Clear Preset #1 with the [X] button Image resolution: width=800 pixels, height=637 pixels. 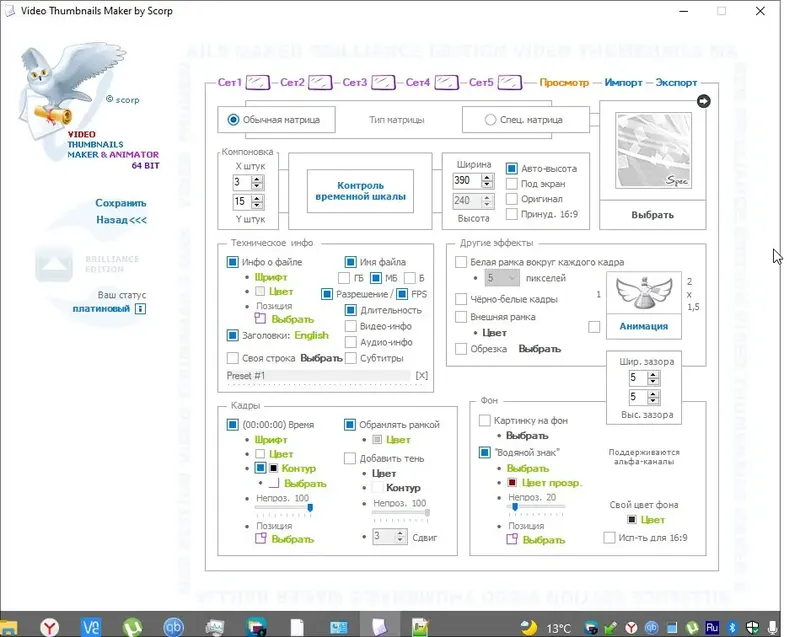[x=421, y=375]
